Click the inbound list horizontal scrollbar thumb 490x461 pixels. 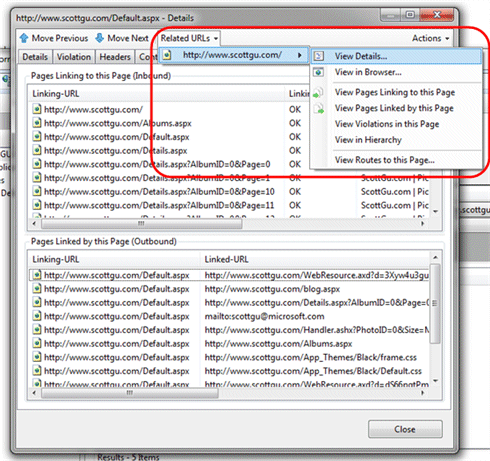[141, 224]
